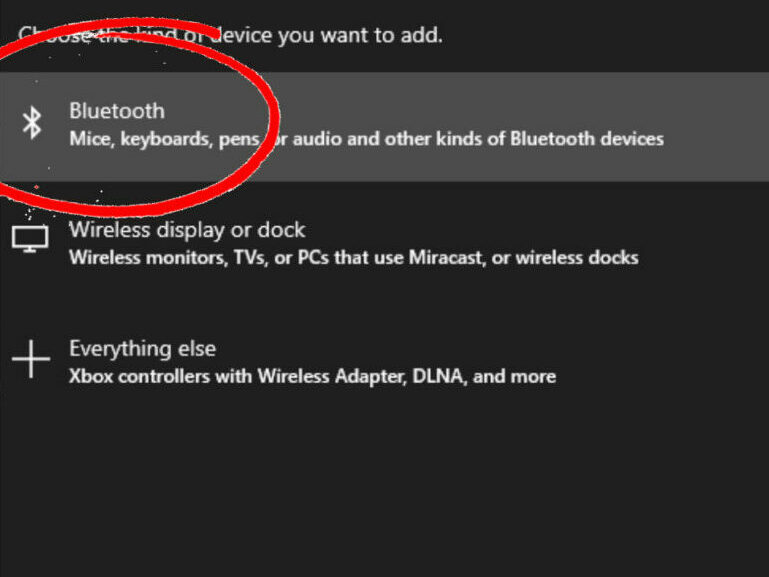This screenshot has height=577, width=769.
Task: Click the Mice, keyboards, pens description text
Action: tap(160, 138)
